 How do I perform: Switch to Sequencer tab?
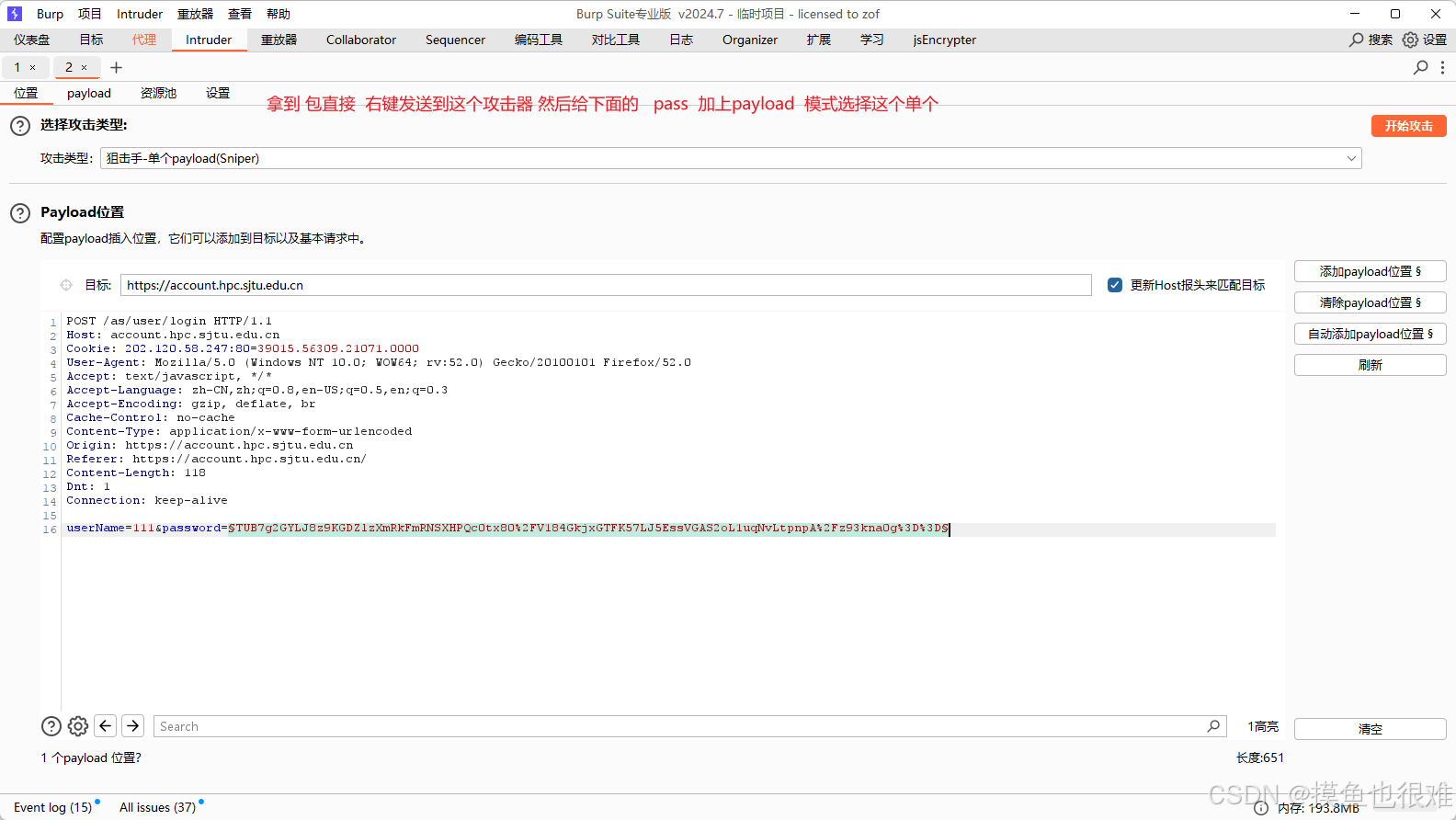click(455, 40)
